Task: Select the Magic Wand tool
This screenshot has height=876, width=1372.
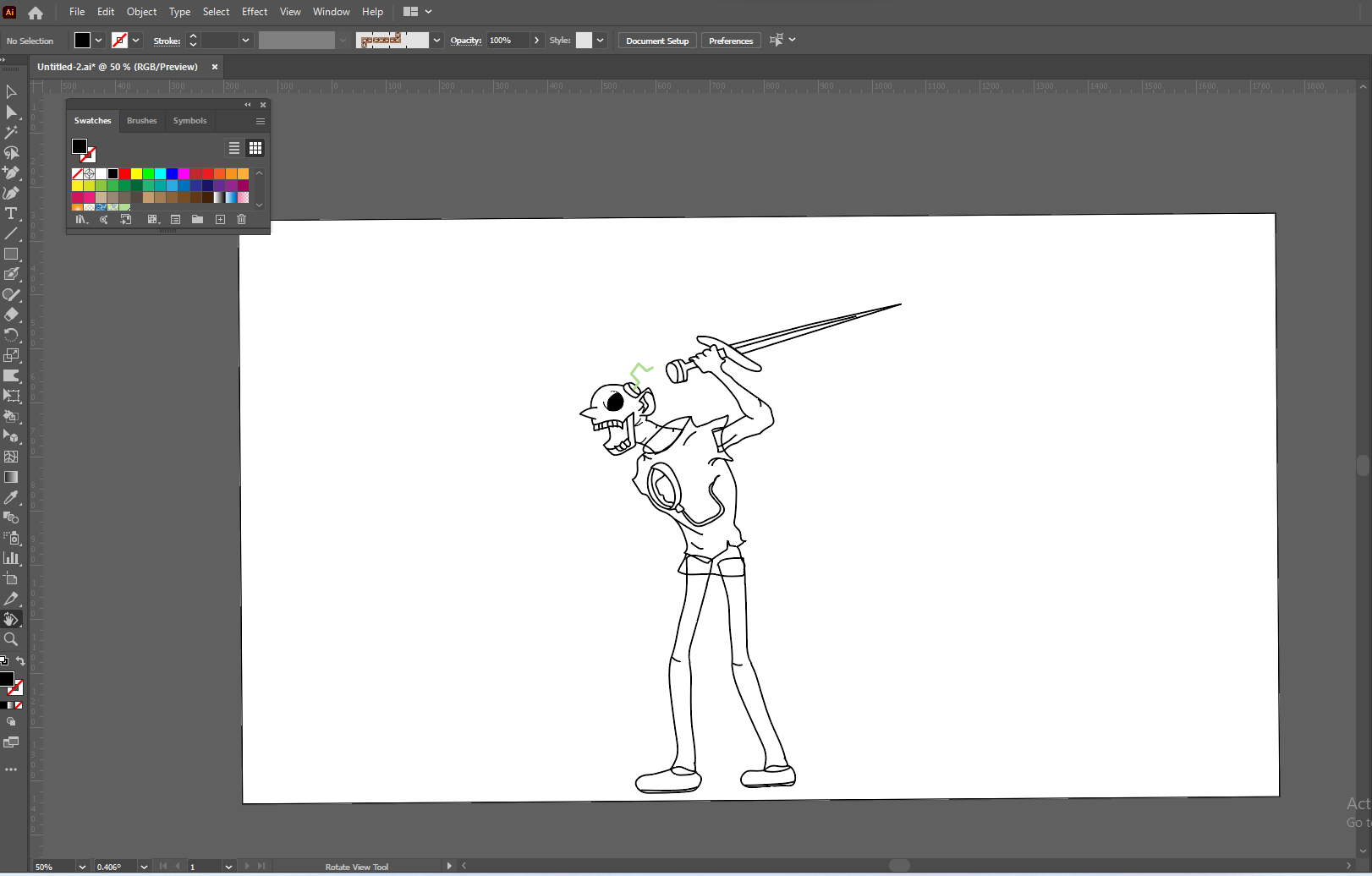Action: tap(11, 132)
